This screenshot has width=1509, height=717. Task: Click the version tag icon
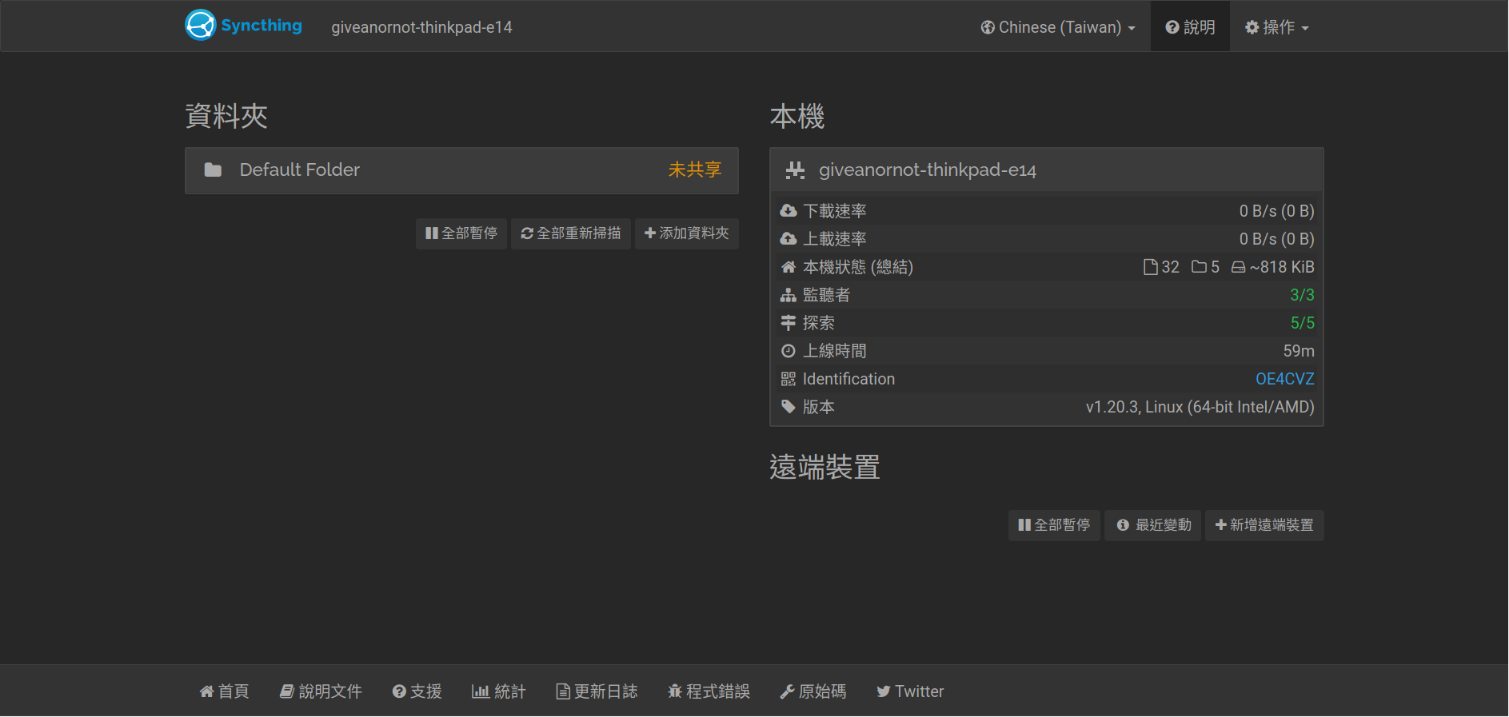pos(788,407)
